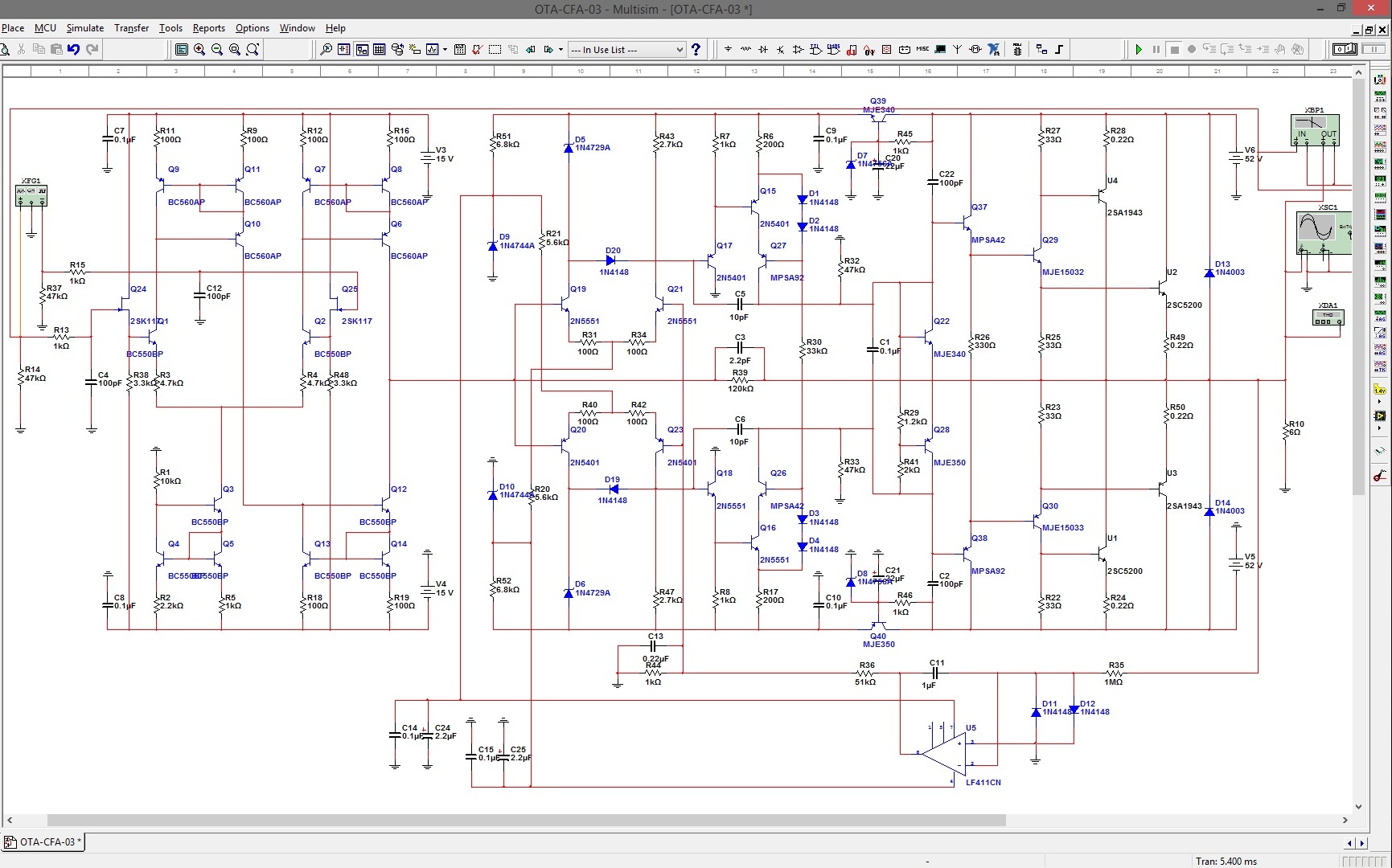Screen dimensions: 1392x868
Task: Toggle the Spreadsheet View icon
Action: [x=380, y=50]
